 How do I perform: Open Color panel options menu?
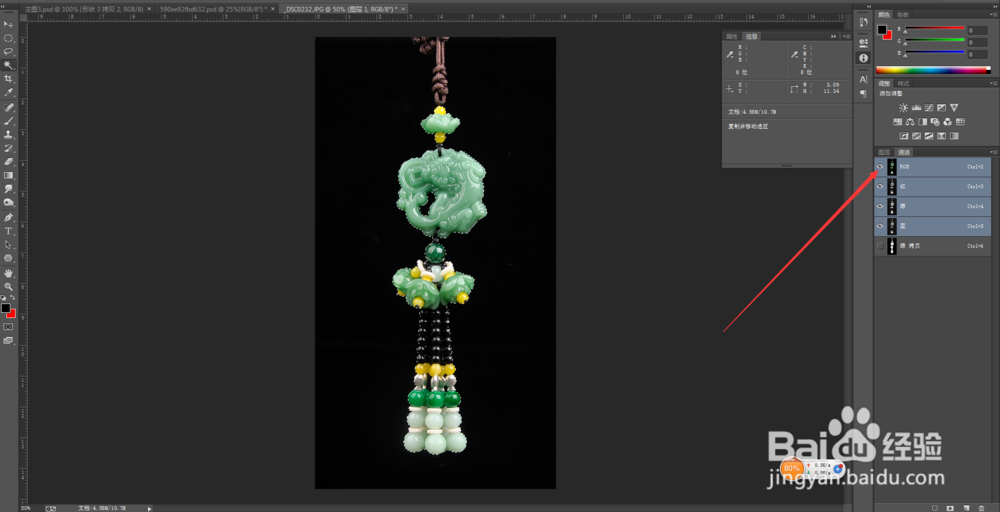point(994,14)
